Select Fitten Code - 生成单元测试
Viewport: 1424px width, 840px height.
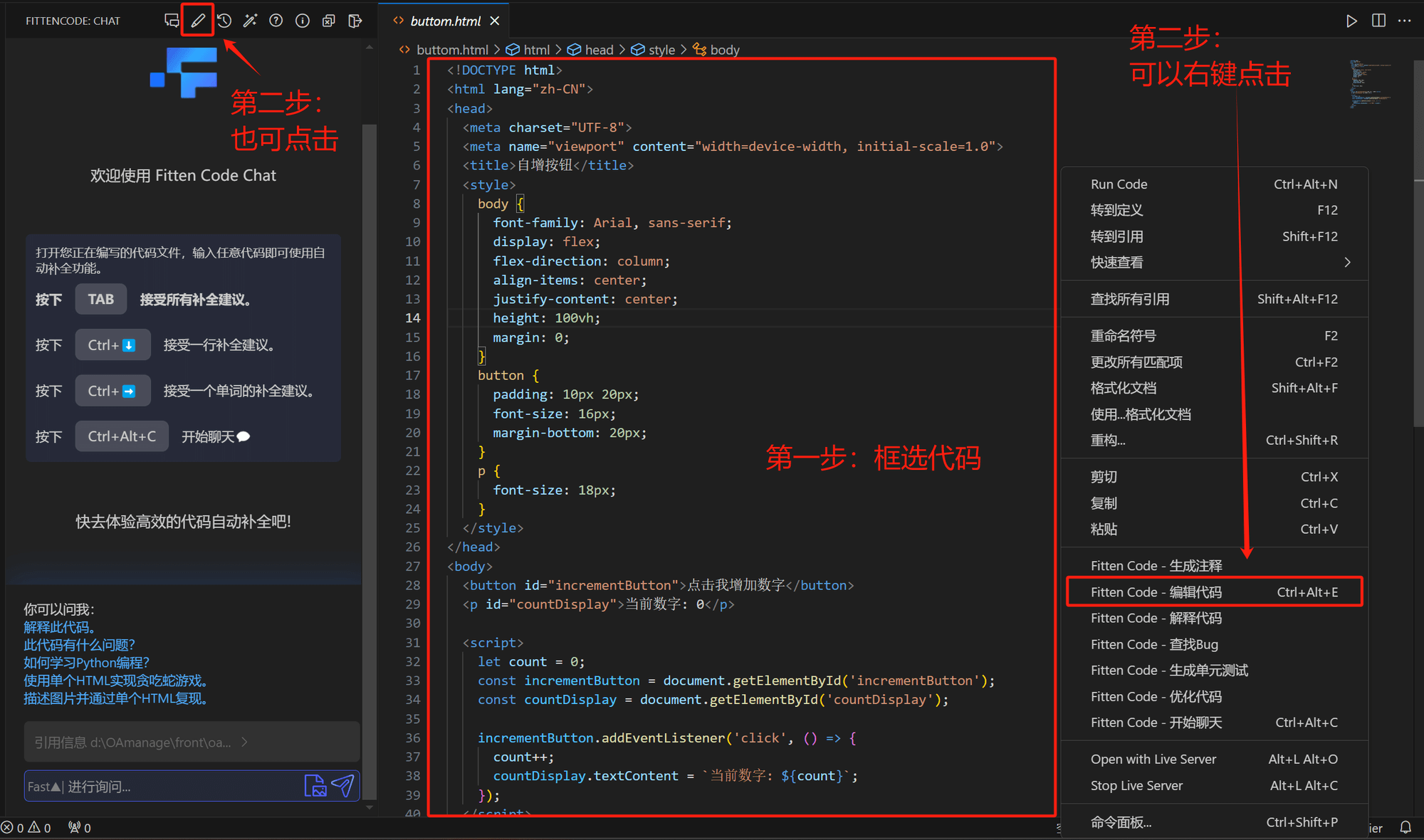point(1214,671)
